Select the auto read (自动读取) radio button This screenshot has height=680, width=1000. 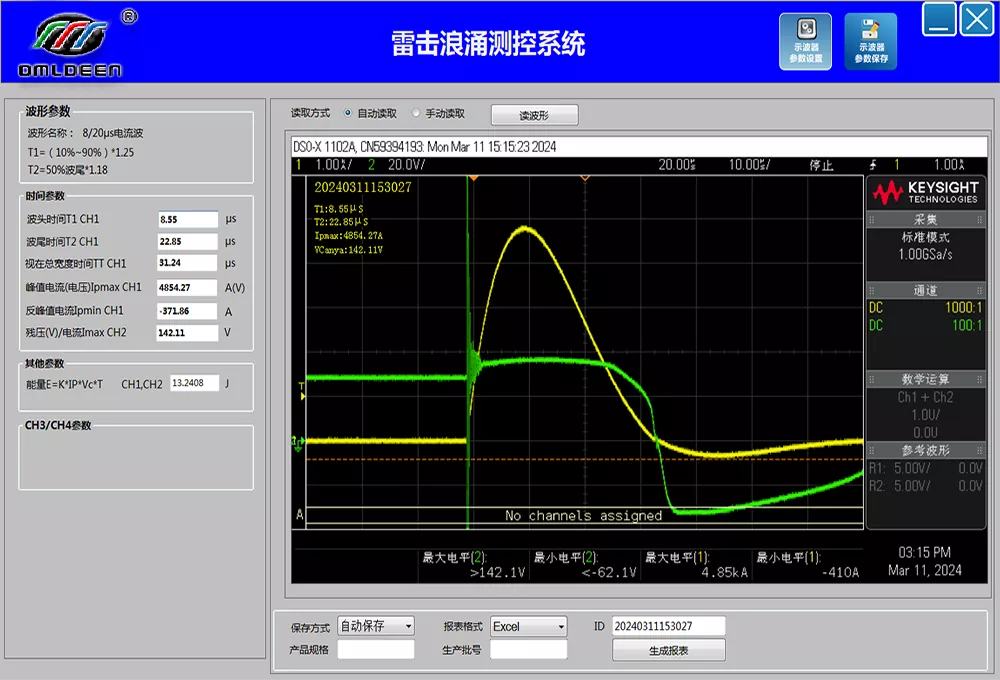[x=348, y=114]
